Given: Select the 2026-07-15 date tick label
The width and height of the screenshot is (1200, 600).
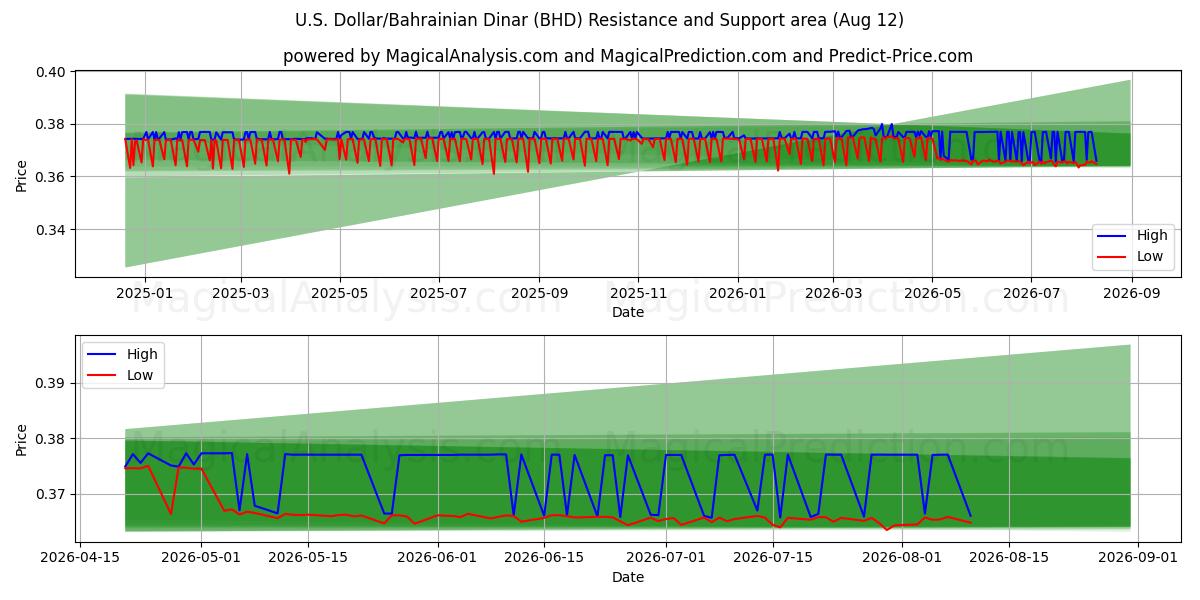Looking at the screenshot, I should (x=774, y=558).
